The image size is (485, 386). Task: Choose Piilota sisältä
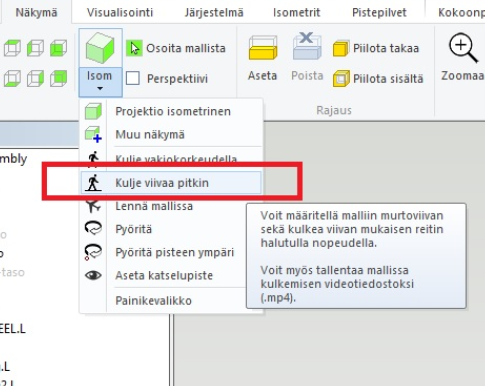coord(378,79)
